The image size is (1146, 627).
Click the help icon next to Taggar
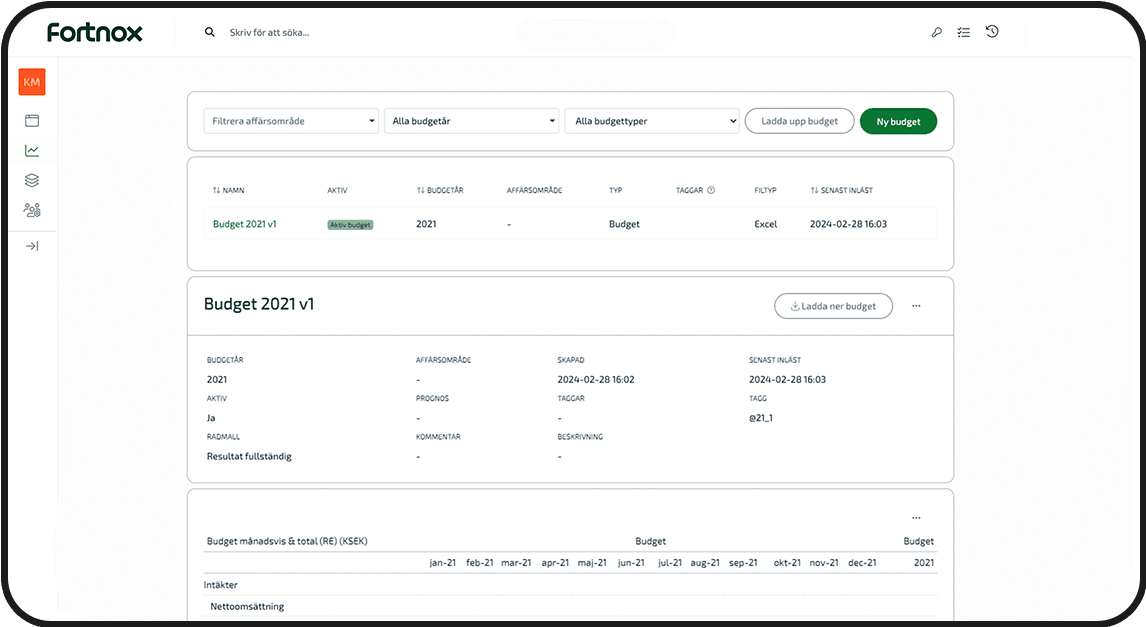[x=711, y=190]
